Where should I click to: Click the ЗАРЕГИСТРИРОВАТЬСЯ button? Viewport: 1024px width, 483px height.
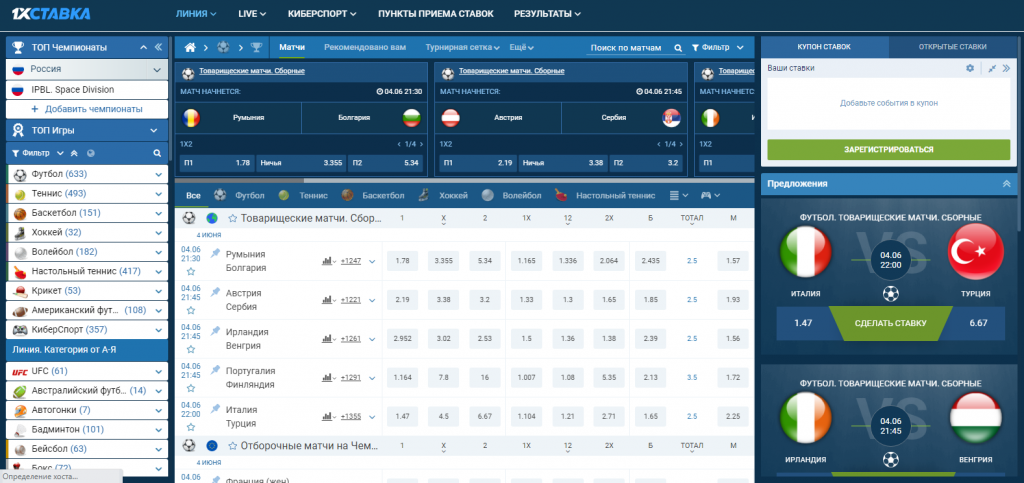888,149
